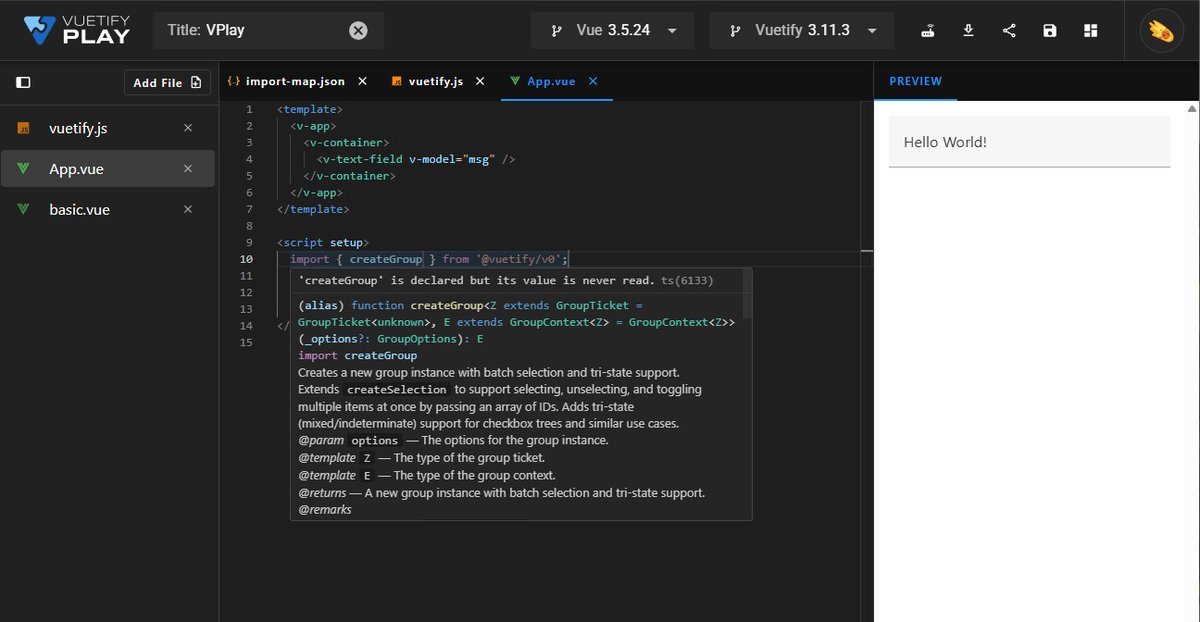Click the JS icon beside vuetify.js in the sidebar

click(x=24, y=128)
